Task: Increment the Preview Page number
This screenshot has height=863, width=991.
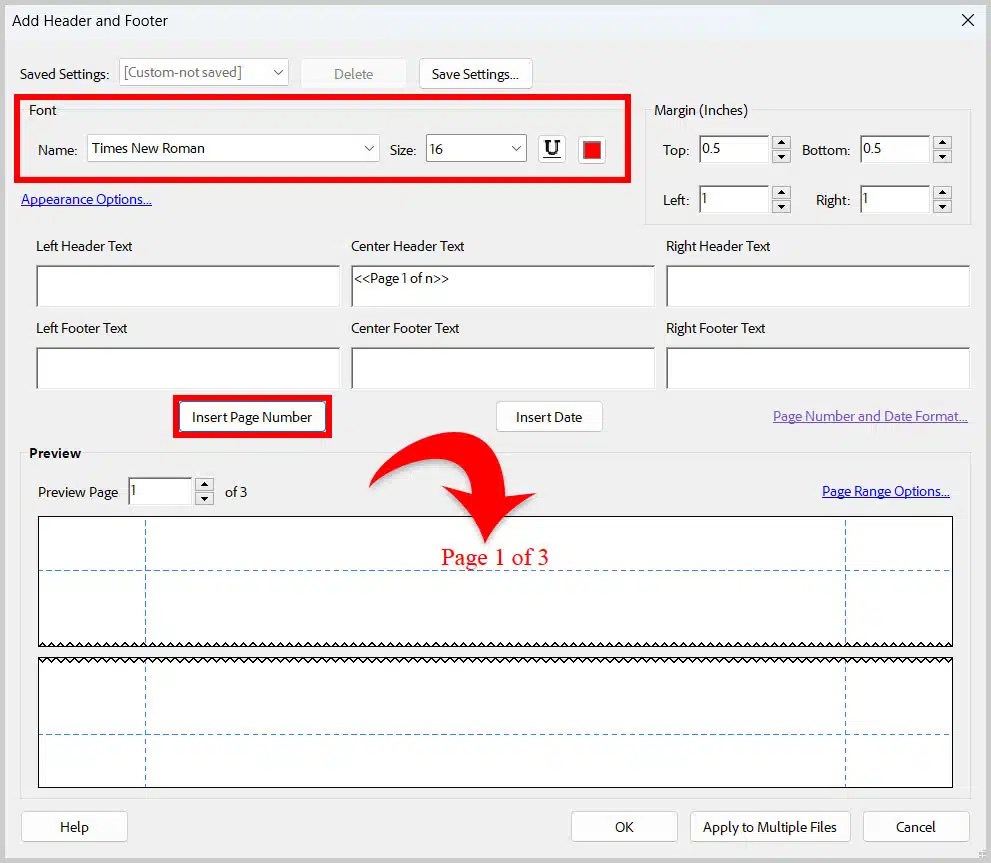Action: (x=205, y=485)
